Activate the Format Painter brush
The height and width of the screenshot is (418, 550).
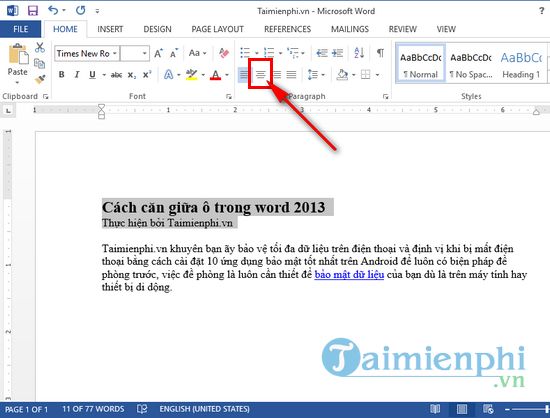tap(40, 80)
